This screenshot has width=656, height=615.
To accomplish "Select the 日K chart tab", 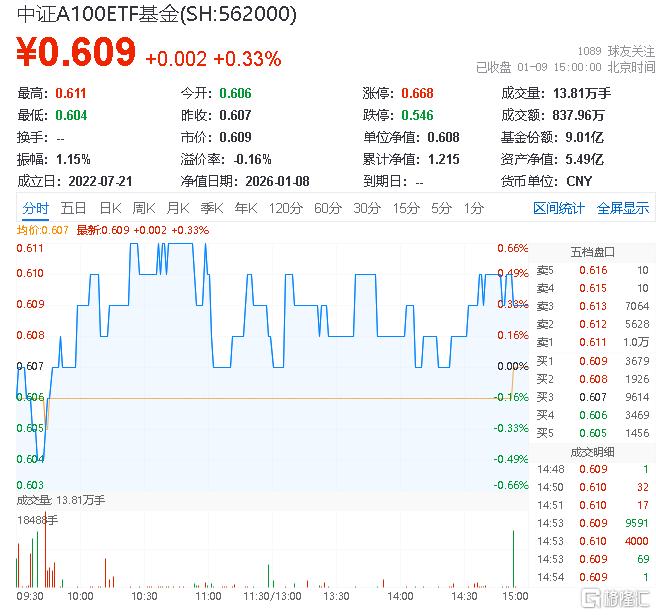I will point(110,208).
